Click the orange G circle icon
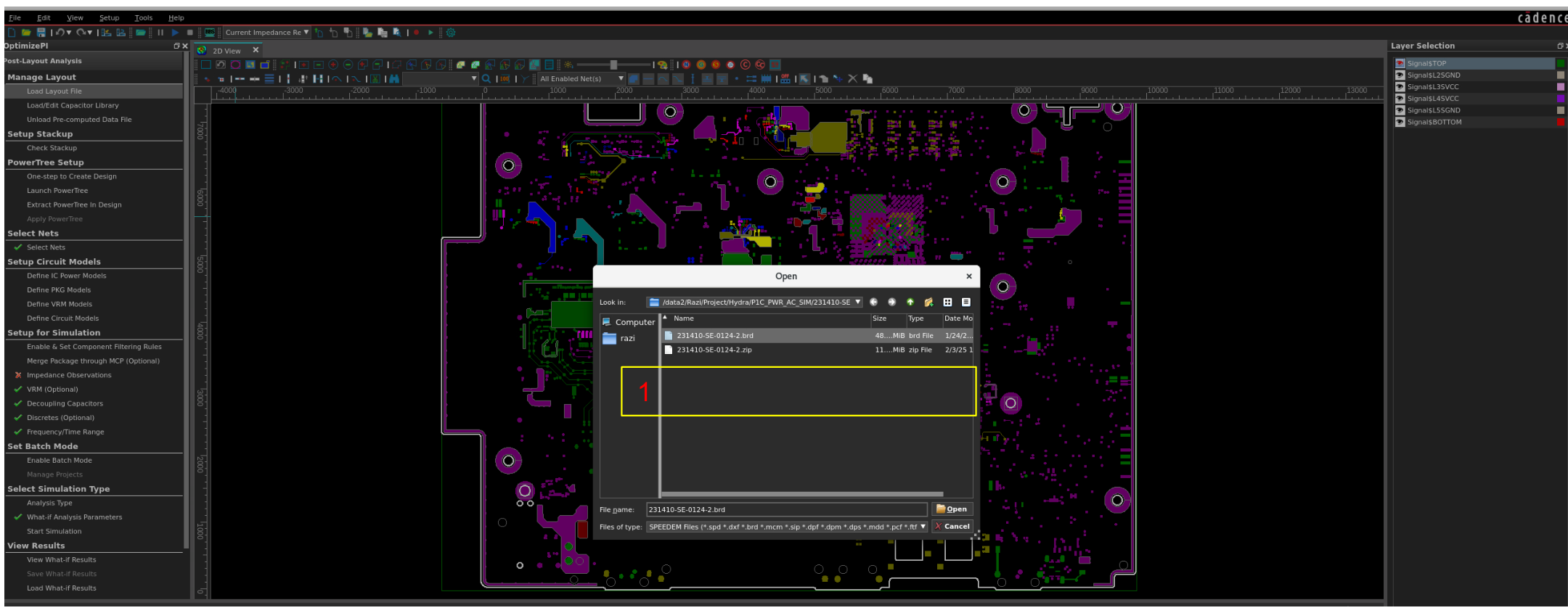Screen dimensions: 1568x613 click(701, 65)
